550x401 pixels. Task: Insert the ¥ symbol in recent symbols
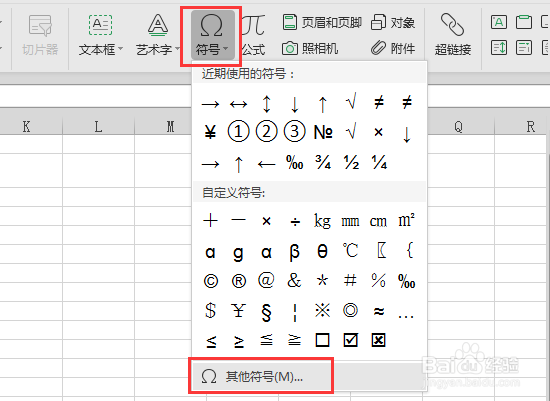[x=210, y=132]
